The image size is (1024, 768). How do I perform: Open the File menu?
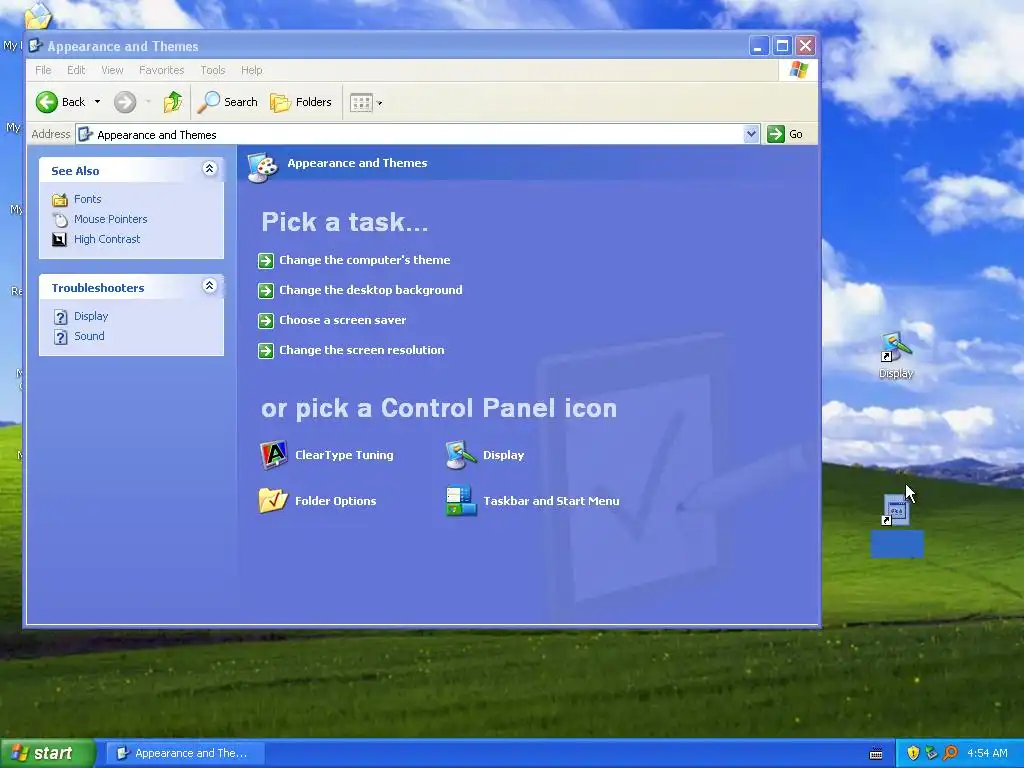pyautogui.click(x=43, y=70)
